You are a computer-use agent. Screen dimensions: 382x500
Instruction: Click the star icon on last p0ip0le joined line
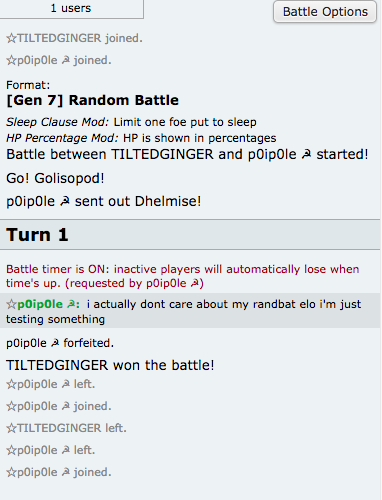tap(11, 472)
